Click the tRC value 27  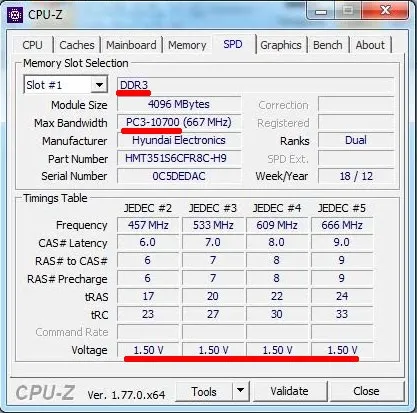213,314
